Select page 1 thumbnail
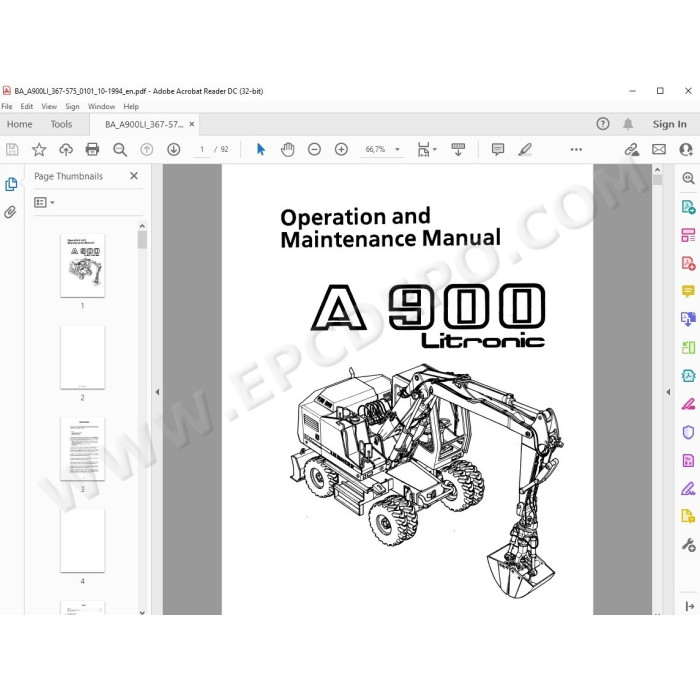The height and width of the screenshot is (700, 700). click(x=83, y=265)
